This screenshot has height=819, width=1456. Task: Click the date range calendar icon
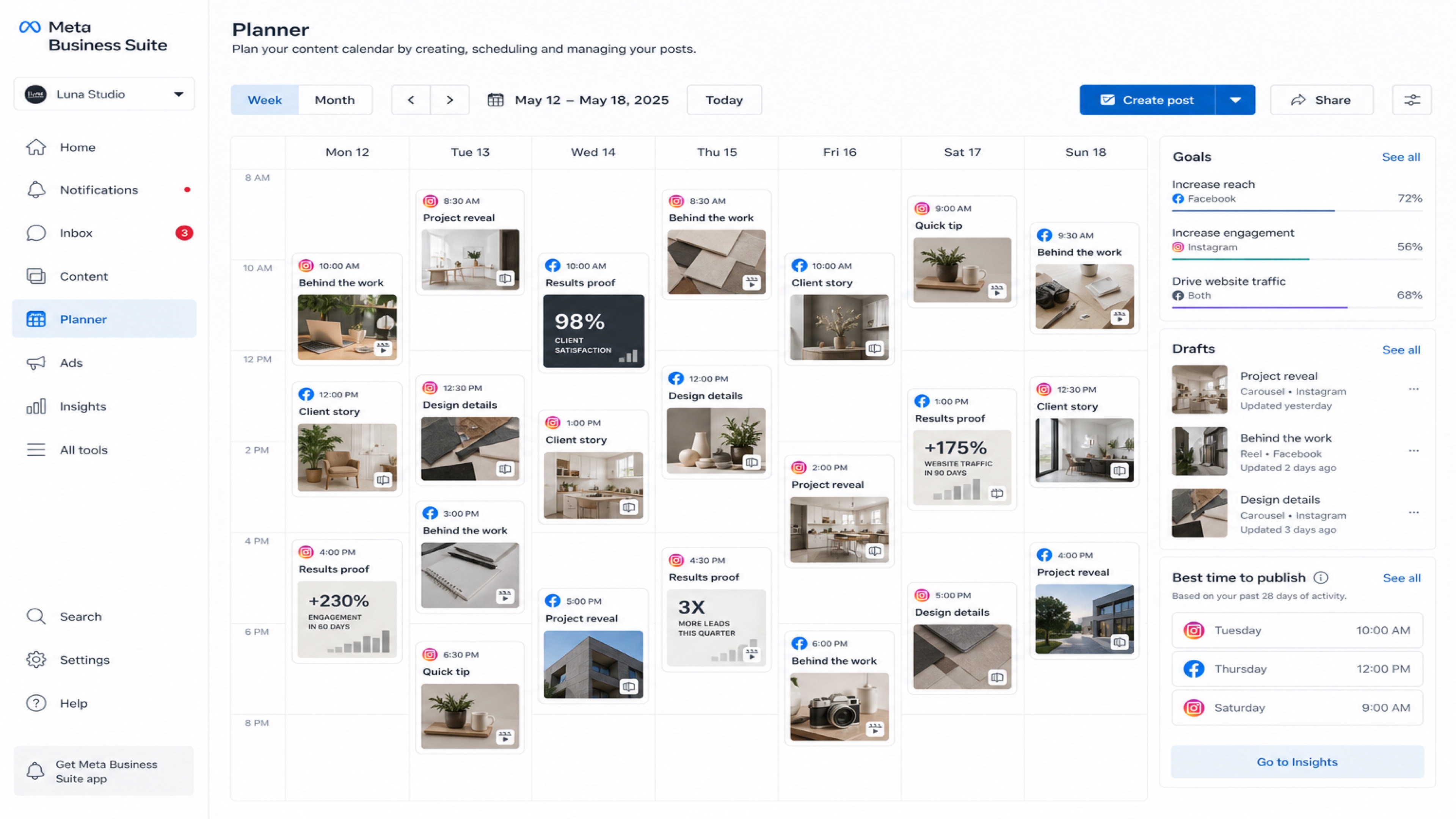pos(496,100)
